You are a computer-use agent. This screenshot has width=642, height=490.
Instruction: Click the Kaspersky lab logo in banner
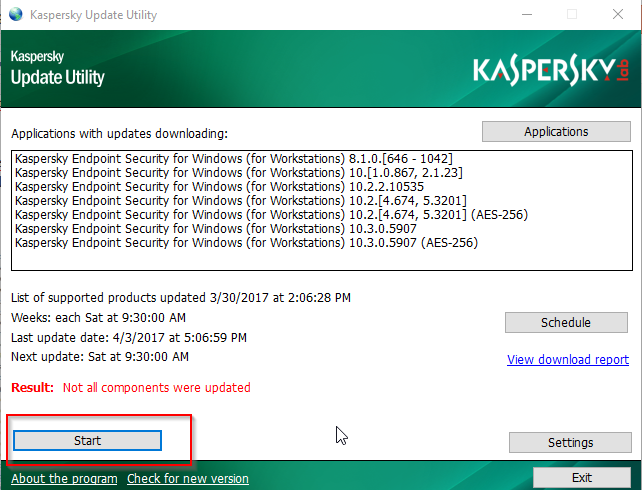[551, 70]
